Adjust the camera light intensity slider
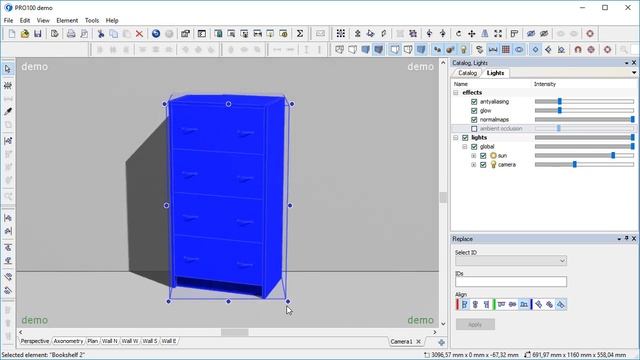 coord(574,164)
